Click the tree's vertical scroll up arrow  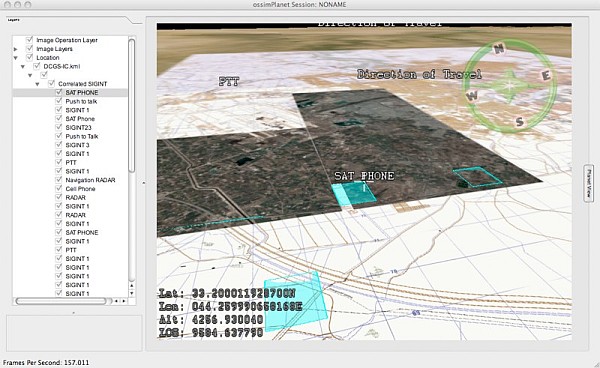pos(132,285)
